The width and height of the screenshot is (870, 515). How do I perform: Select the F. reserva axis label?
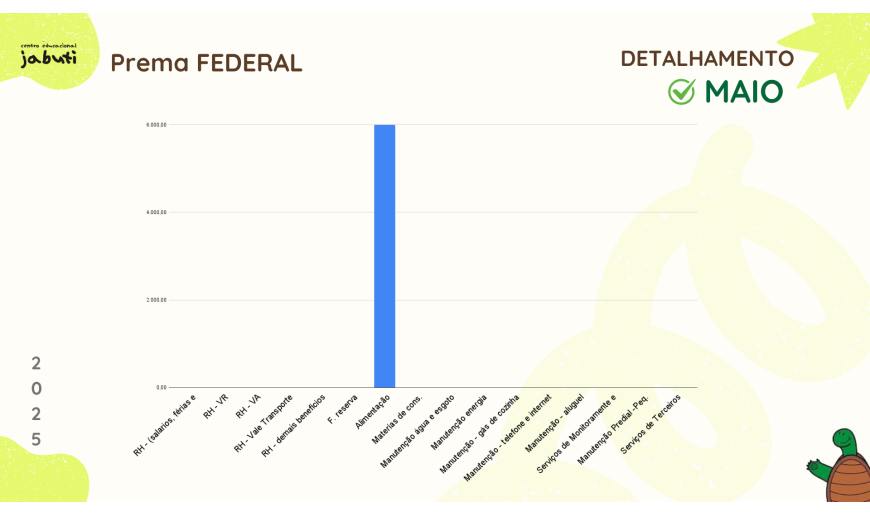(343, 408)
